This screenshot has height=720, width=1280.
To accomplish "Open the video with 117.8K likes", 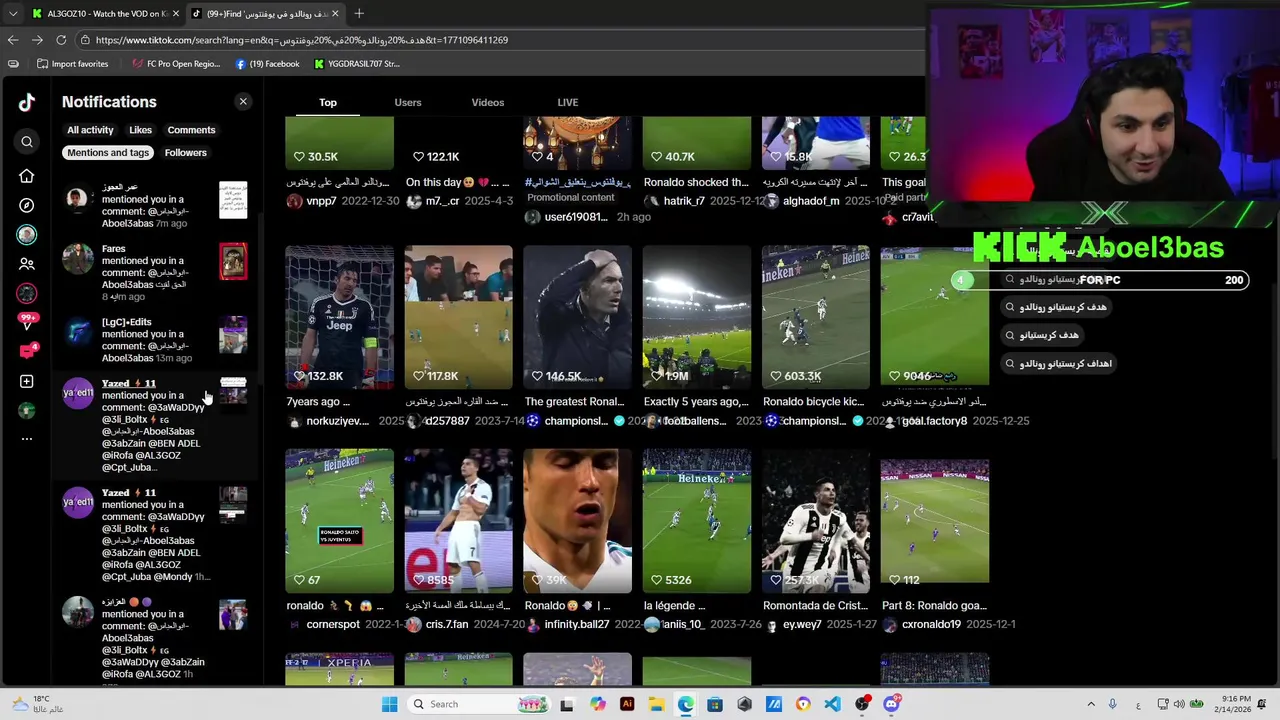I will click(x=458, y=317).
